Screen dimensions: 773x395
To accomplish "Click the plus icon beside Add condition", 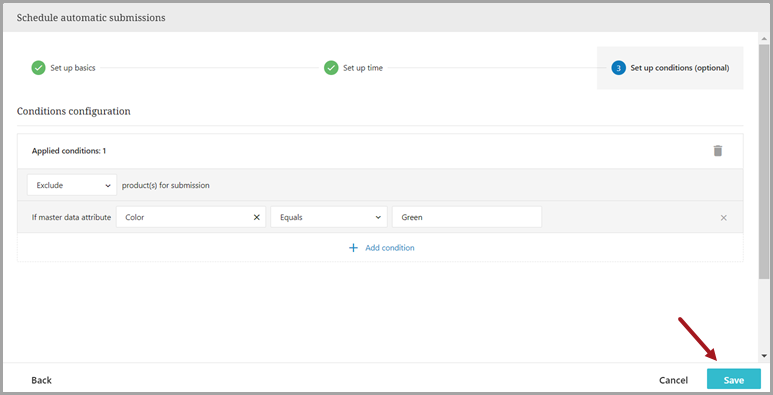I will click(353, 248).
